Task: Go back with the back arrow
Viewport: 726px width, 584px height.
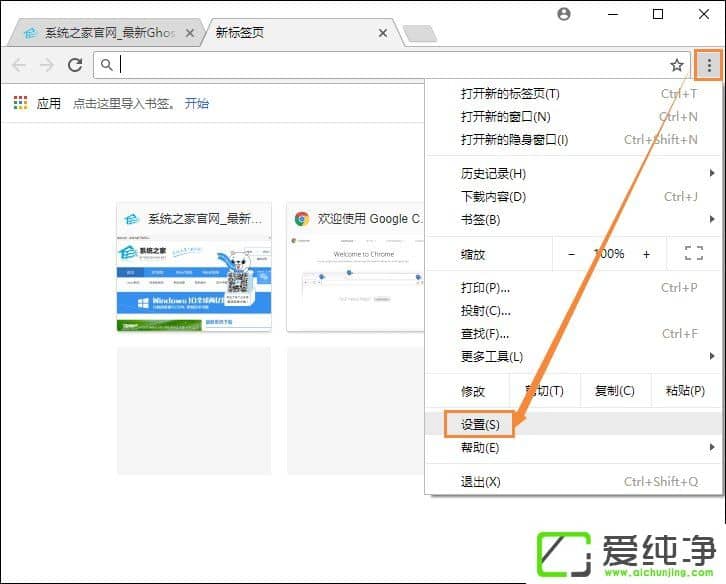Action: [x=19, y=65]
